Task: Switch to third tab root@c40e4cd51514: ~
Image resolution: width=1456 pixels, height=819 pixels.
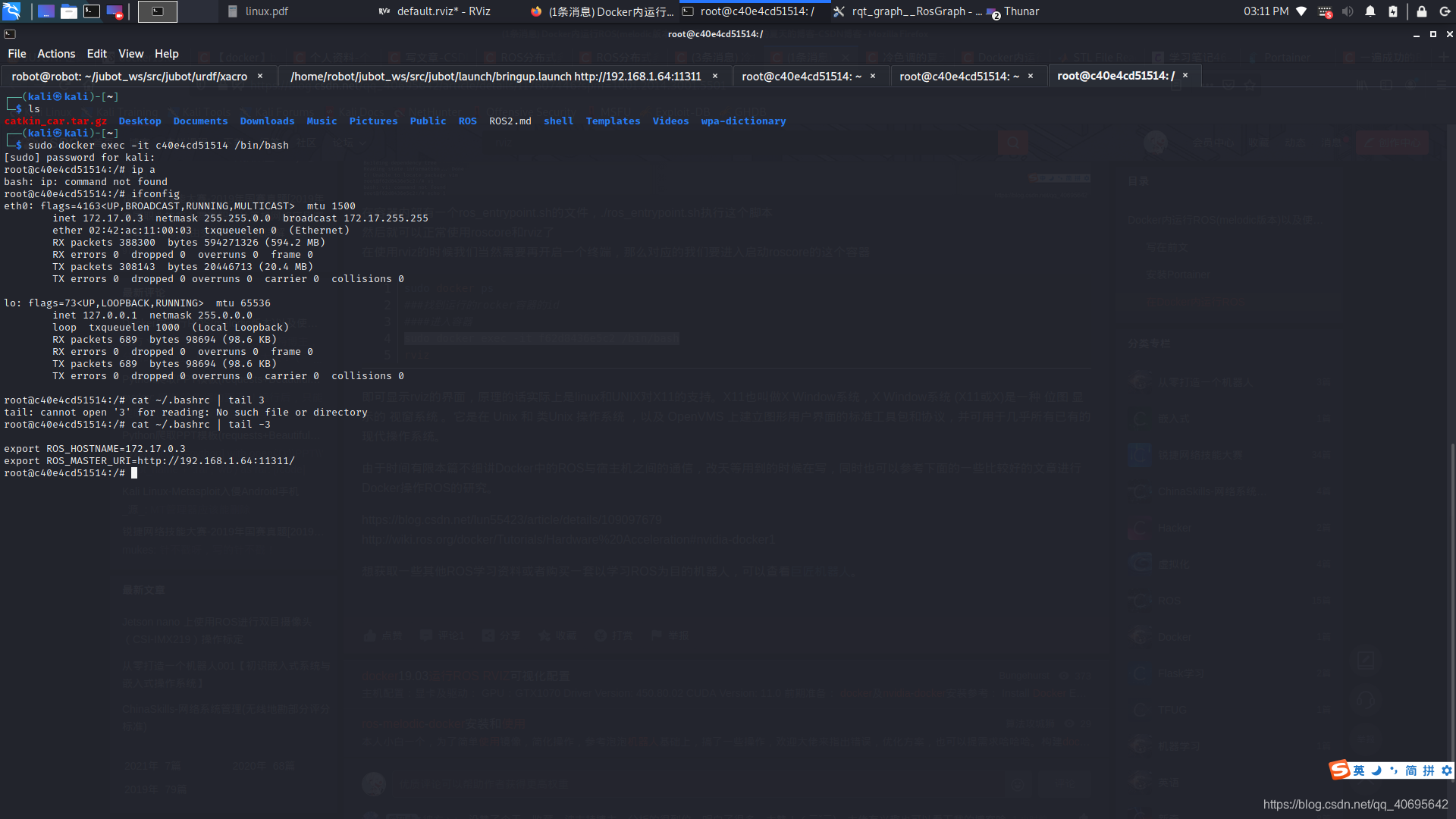Action: tap(811, 76)
